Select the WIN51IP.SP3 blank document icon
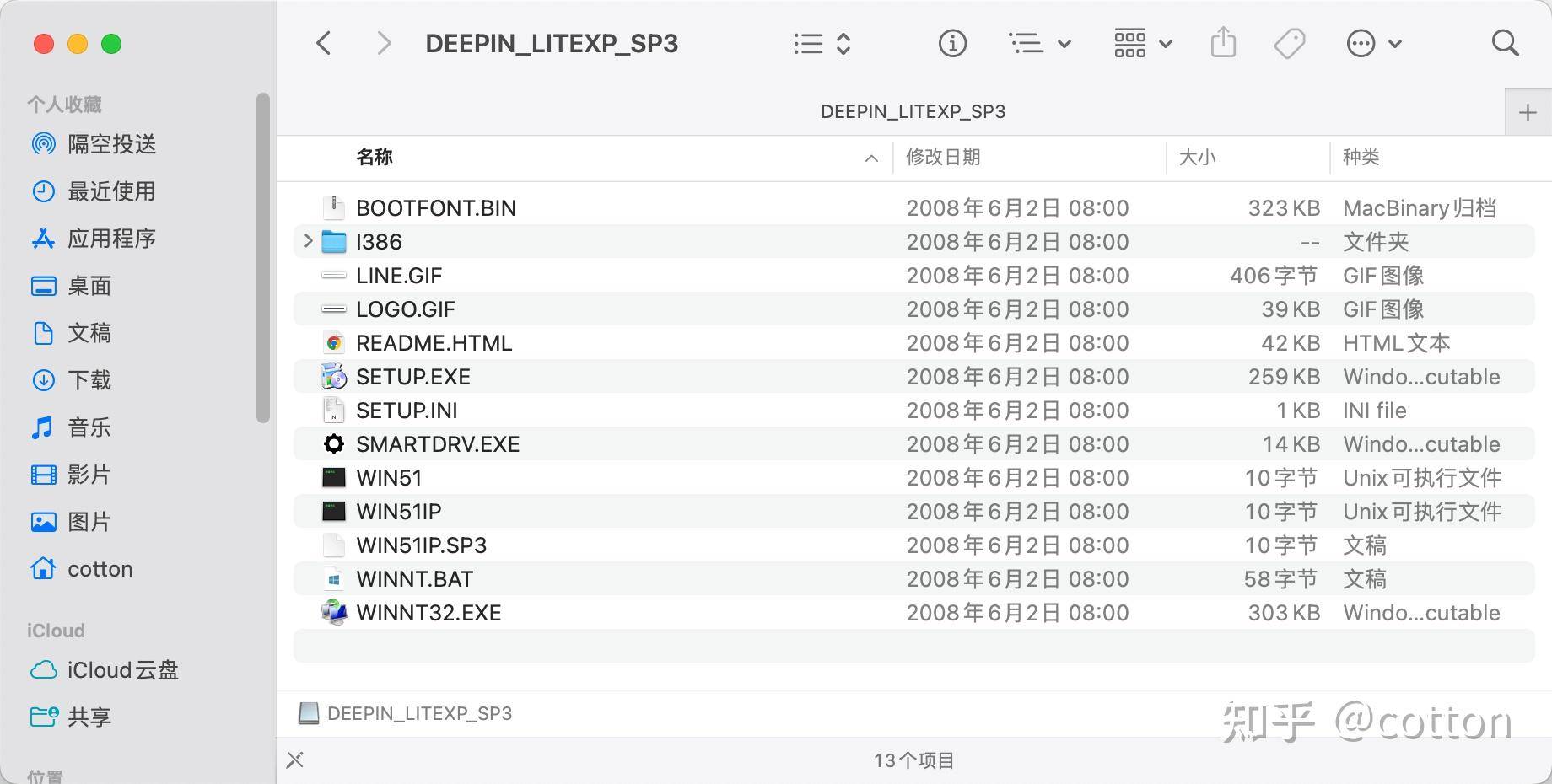 click(x=334, y=545)
